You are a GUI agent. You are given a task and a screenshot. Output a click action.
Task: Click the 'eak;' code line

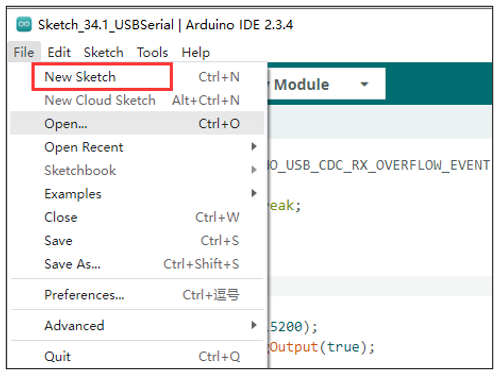click(285, 205)
